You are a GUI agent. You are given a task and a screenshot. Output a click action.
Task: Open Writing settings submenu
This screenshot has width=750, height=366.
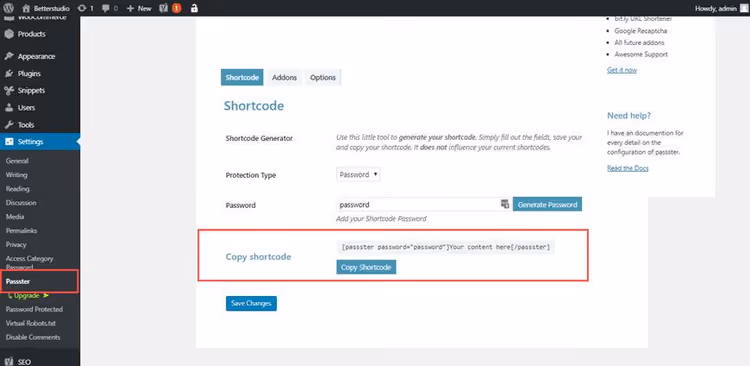(16, 175)
